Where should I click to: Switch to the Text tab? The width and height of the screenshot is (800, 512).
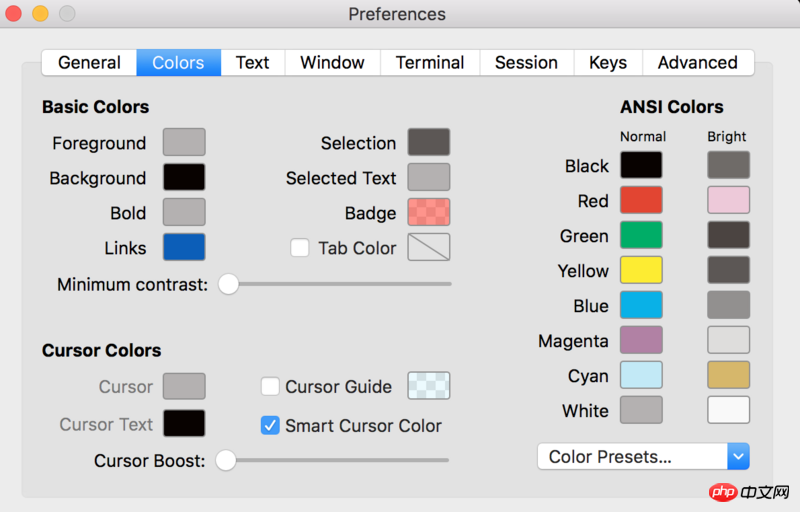[252, 62]
